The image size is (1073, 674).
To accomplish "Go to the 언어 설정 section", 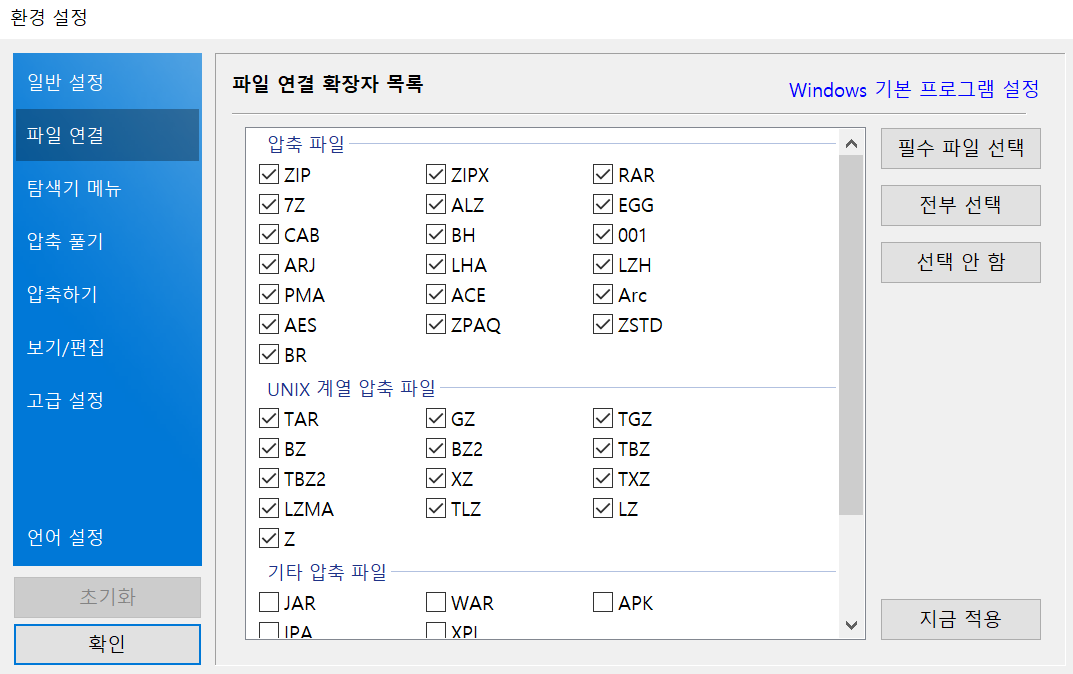I will tap(107, 539).
